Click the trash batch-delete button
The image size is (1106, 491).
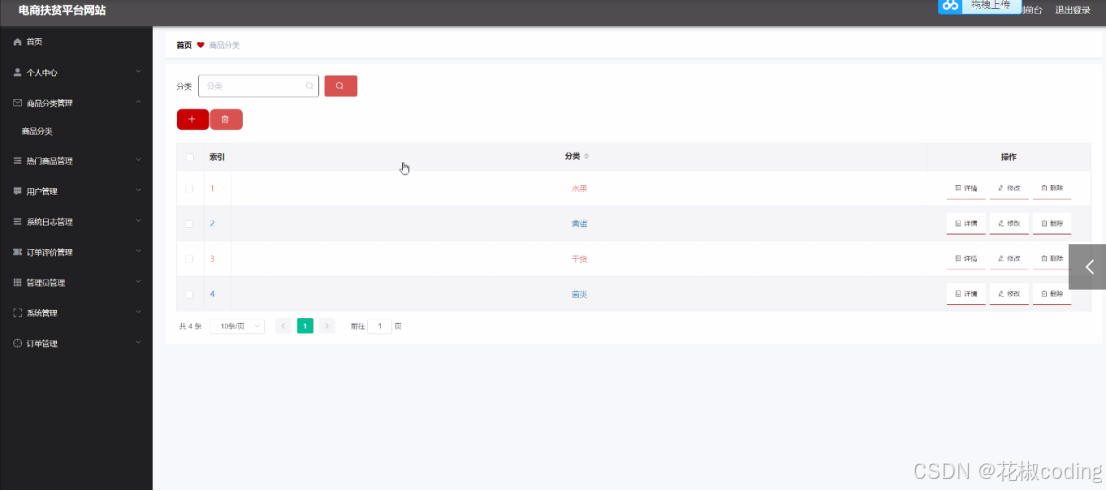tap(226, 120)
